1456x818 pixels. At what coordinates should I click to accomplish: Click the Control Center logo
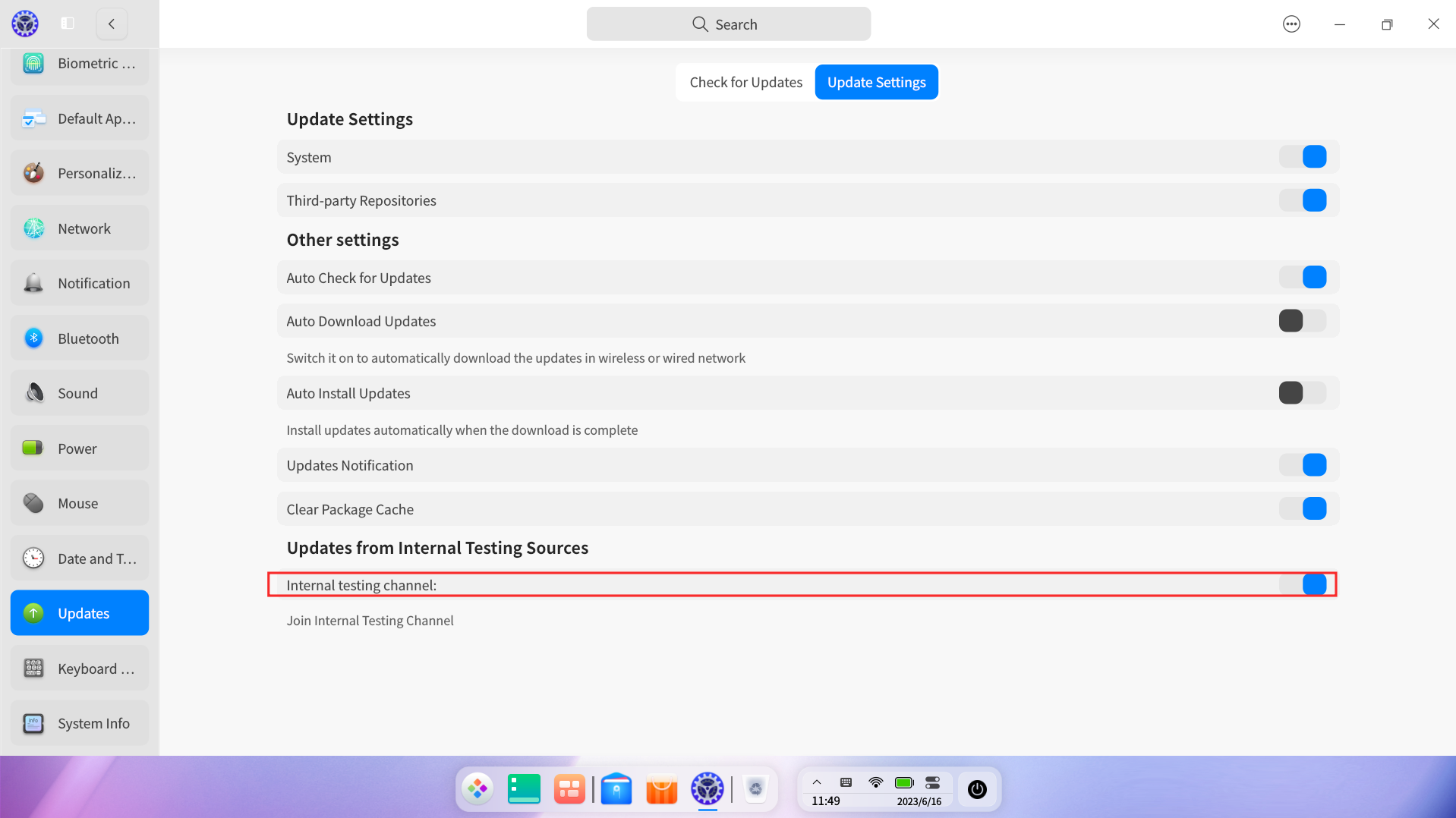tap(25, 24)
